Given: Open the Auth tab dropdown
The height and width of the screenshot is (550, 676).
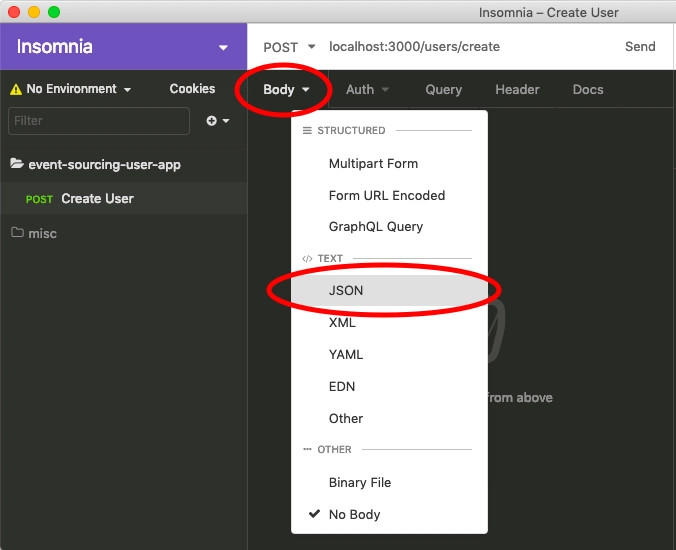Looking at the screenshot, I should [x=367, y=90].
